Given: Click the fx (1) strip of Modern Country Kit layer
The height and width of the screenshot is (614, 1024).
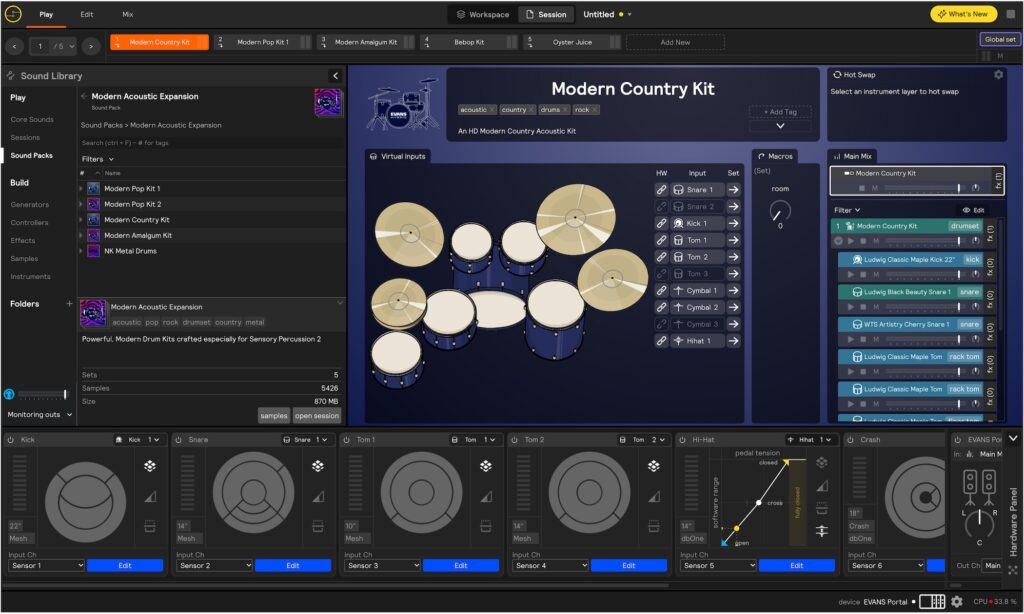Looking at the screenshot, I should point(990,233).
